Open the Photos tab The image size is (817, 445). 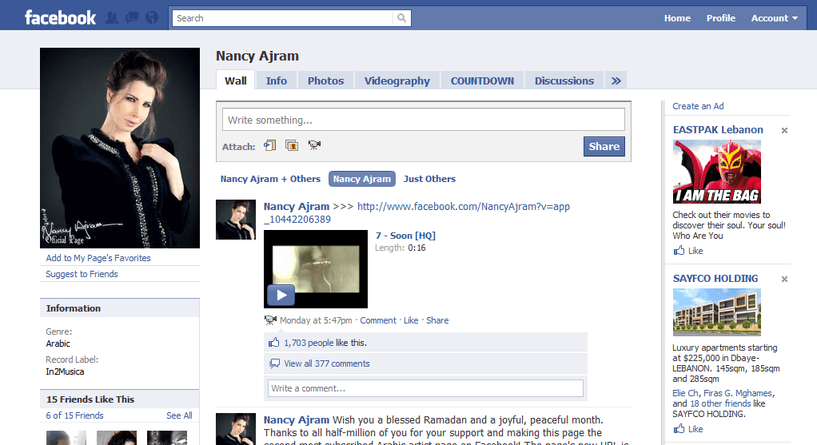(326, 81)
